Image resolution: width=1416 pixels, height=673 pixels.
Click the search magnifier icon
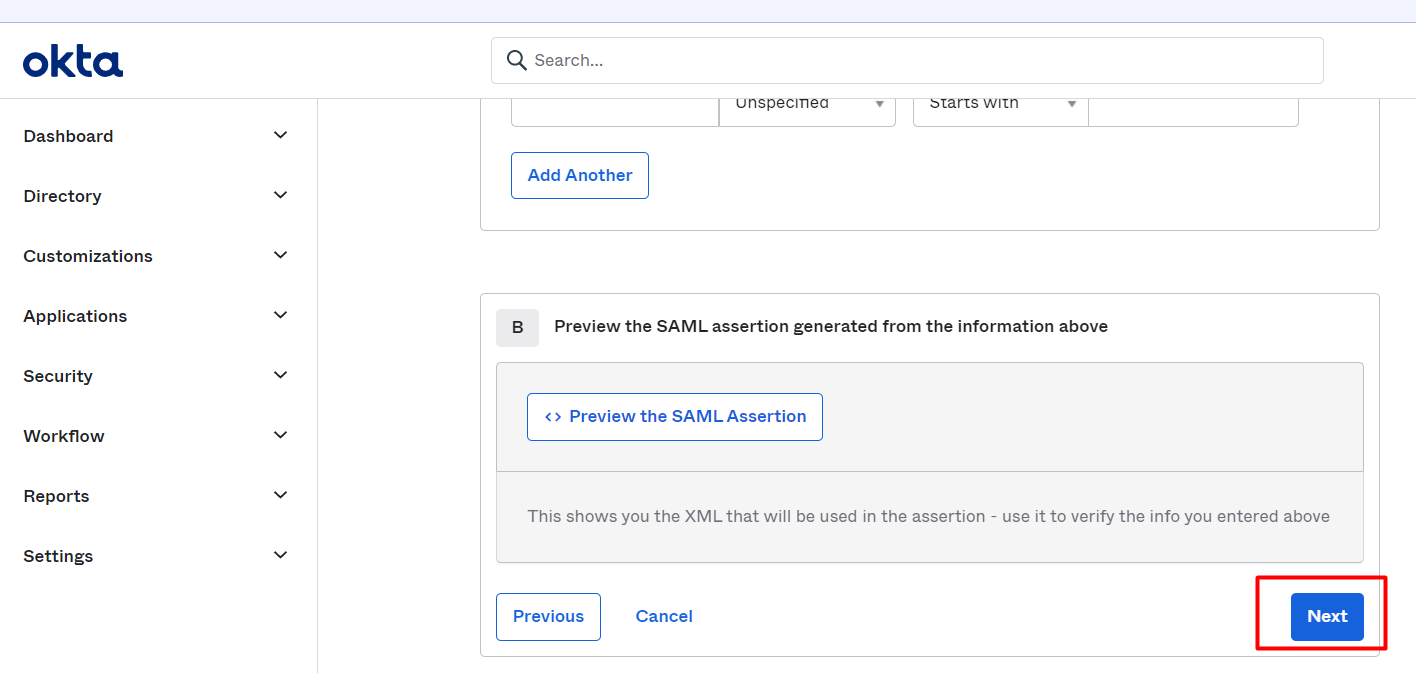pos(516,60)
